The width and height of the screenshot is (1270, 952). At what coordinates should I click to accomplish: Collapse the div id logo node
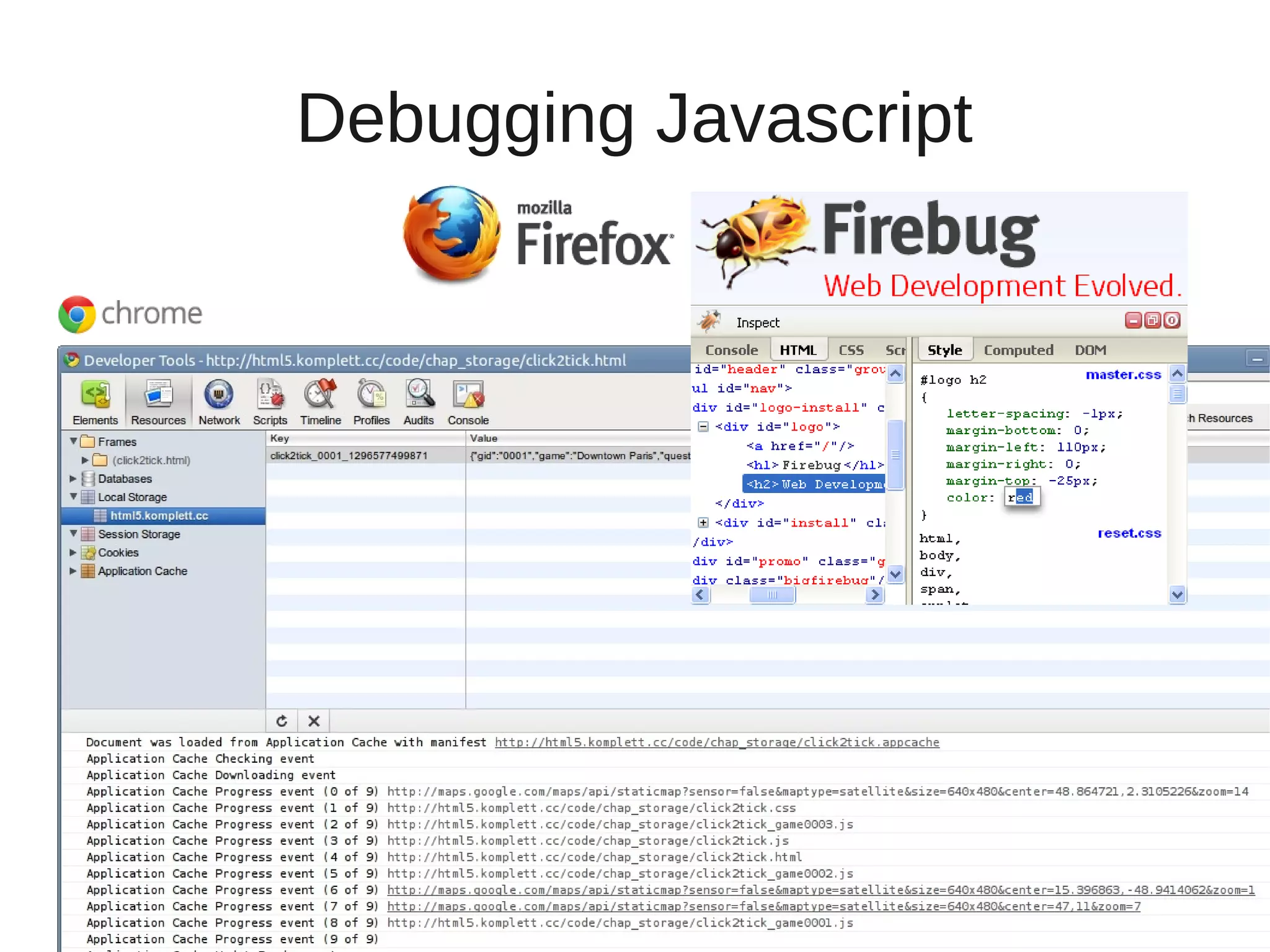pos(703,427)
